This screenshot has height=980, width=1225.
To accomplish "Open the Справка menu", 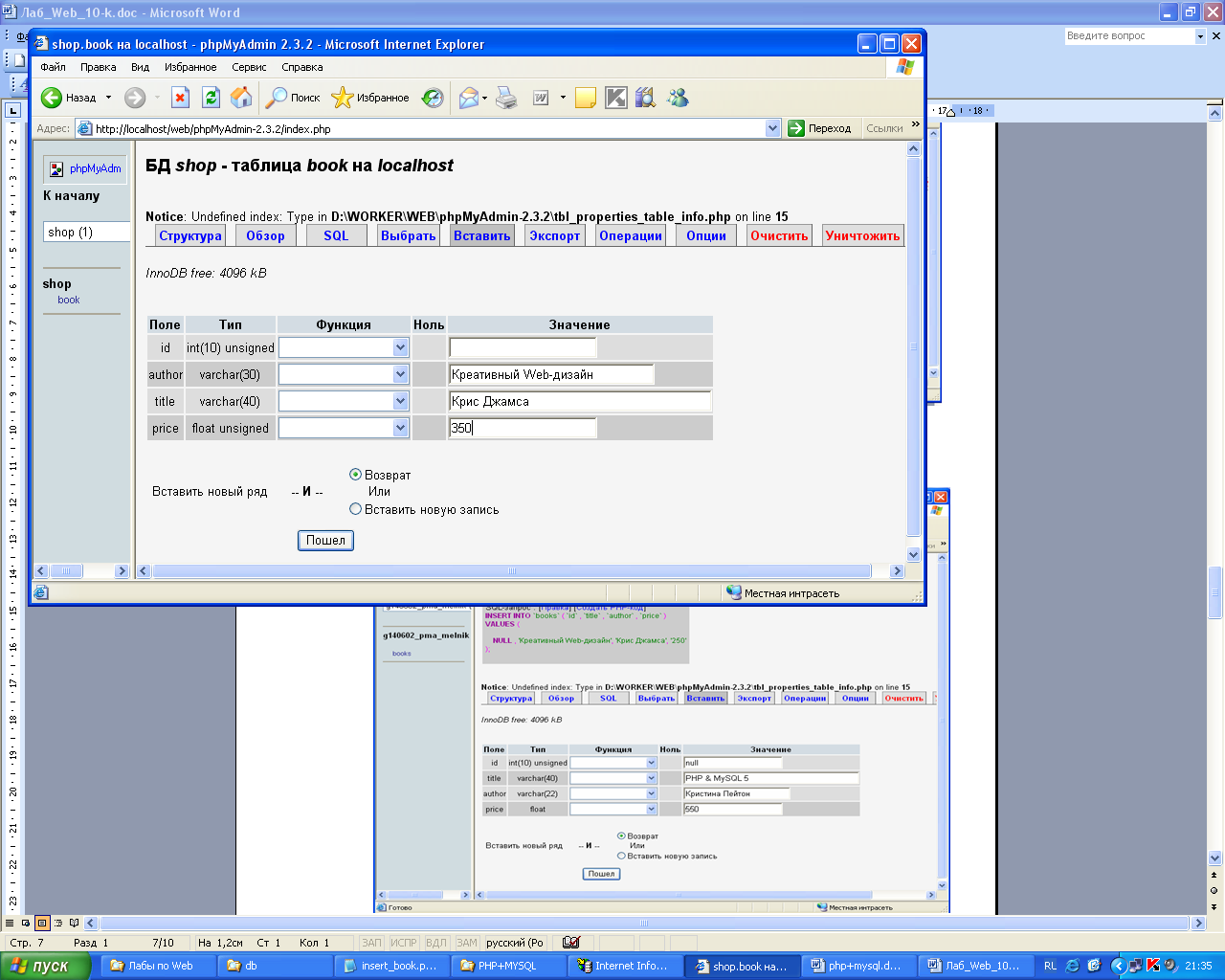I will click(x=302, y=67).
